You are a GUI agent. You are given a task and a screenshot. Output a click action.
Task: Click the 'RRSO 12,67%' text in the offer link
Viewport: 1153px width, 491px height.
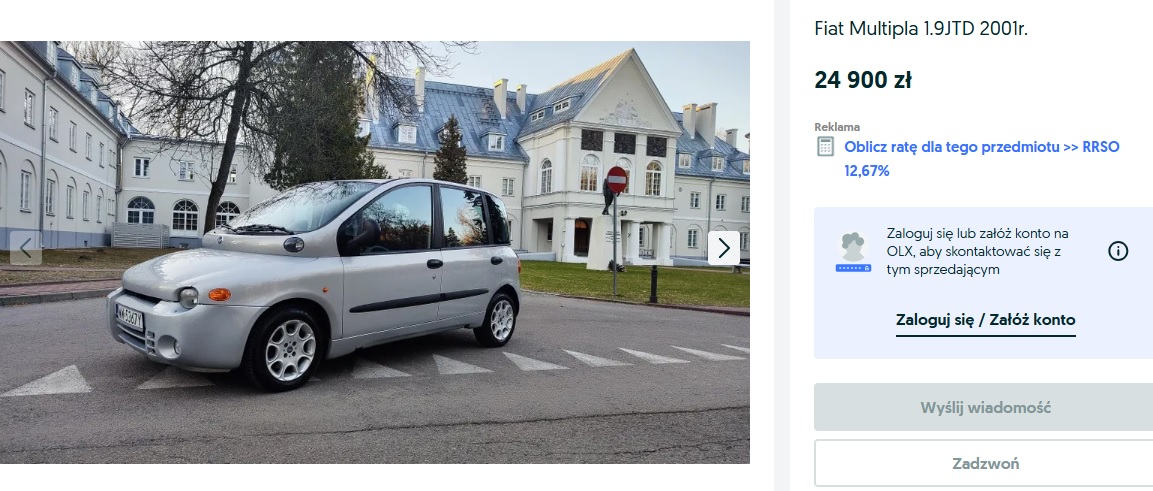pos(982,159)
